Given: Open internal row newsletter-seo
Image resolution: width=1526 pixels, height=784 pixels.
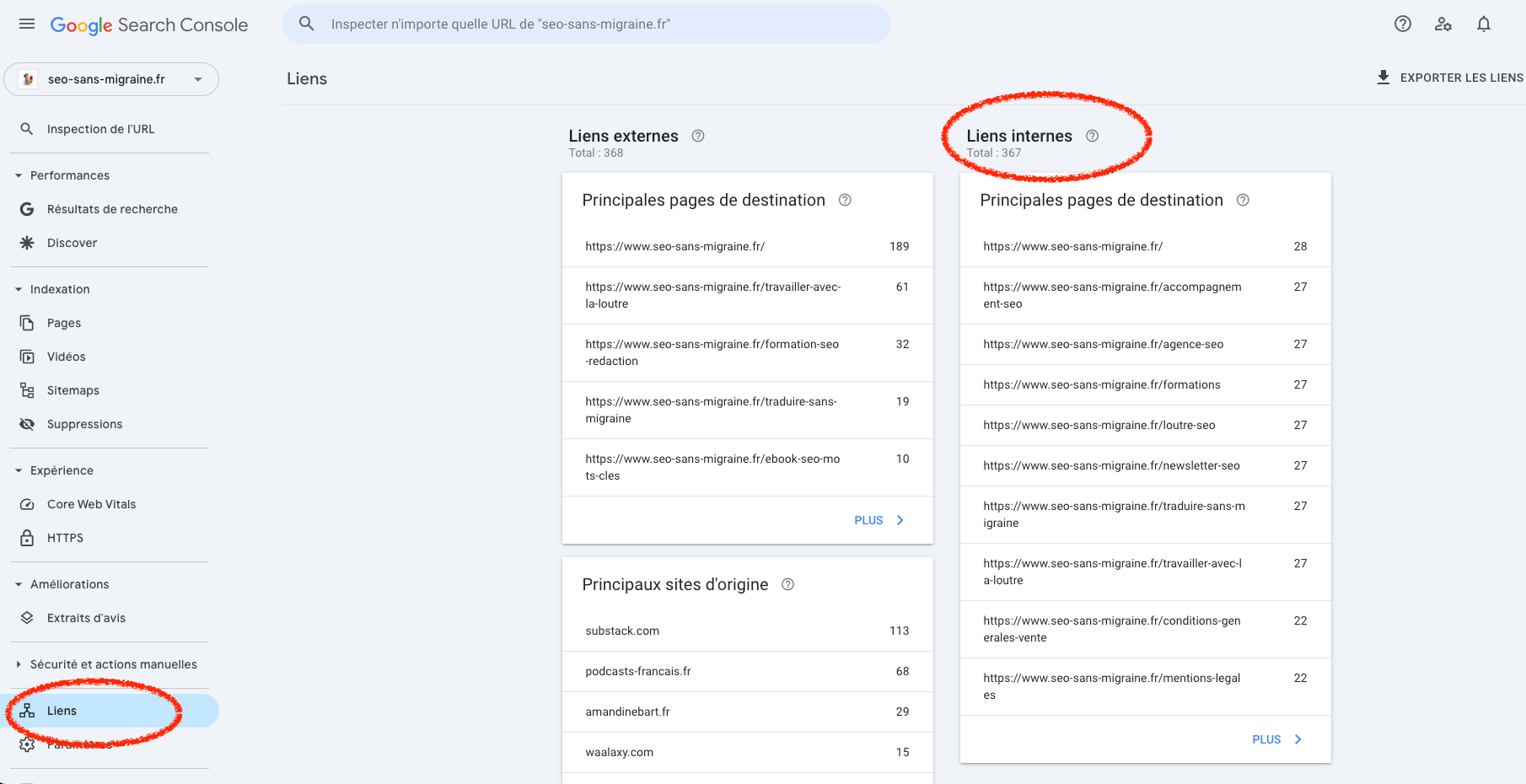Looking at the screenshot, I should 1146,465.
